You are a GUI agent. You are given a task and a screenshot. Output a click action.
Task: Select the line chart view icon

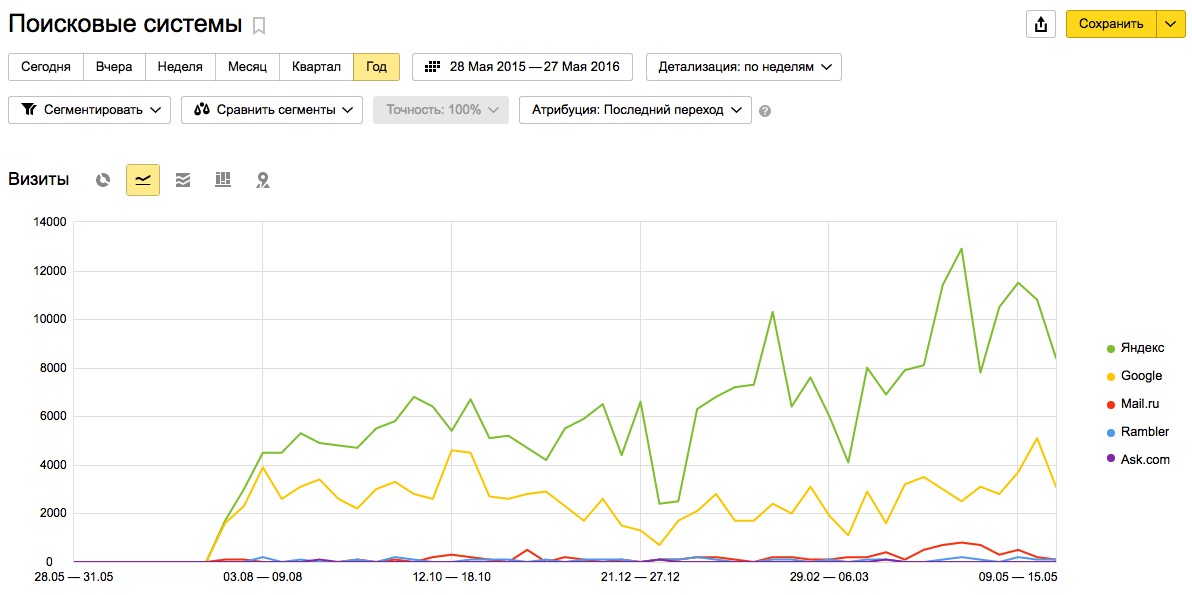coord(143,180)
